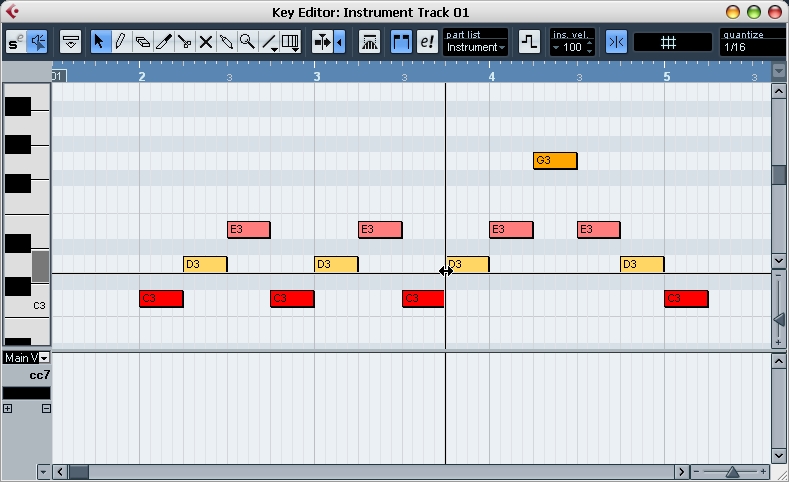Click controller lane scrollbar up arrow
The image size is (789, 482).
click(778, 361)
